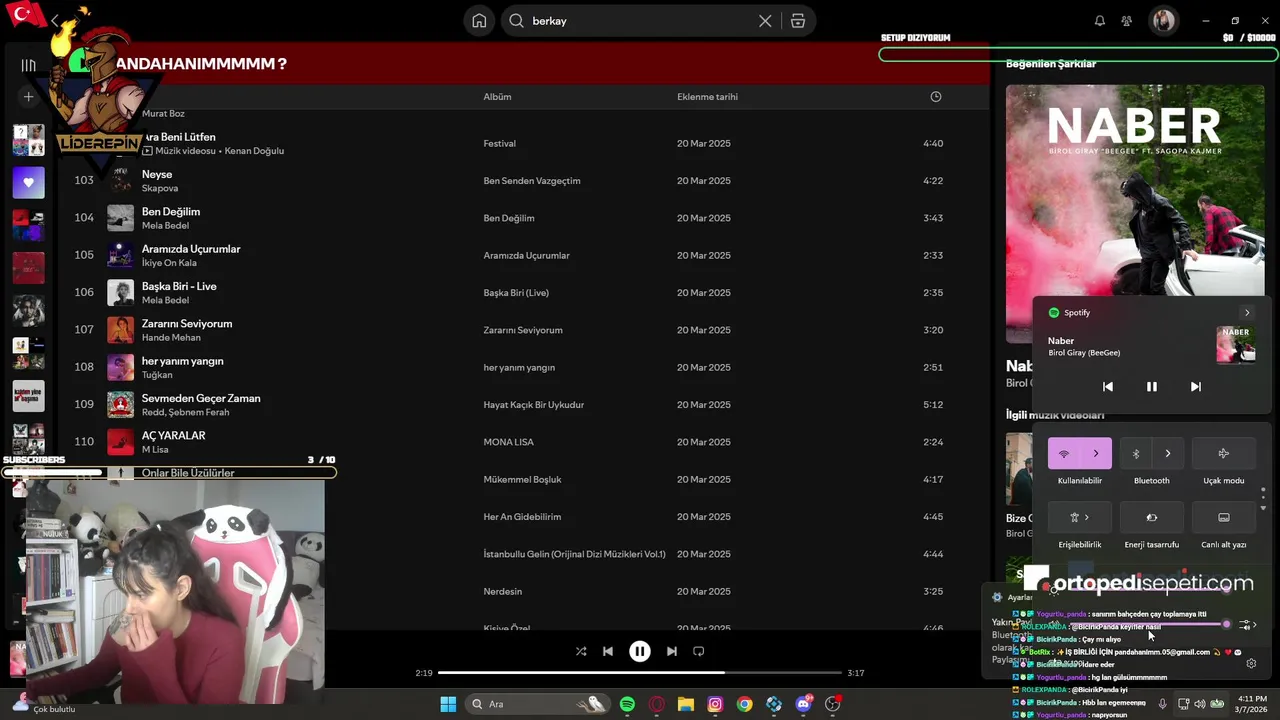Pause playback in Spotify player bar
1280x720 pixels.
pyautogui.click(x=640, y=651)
